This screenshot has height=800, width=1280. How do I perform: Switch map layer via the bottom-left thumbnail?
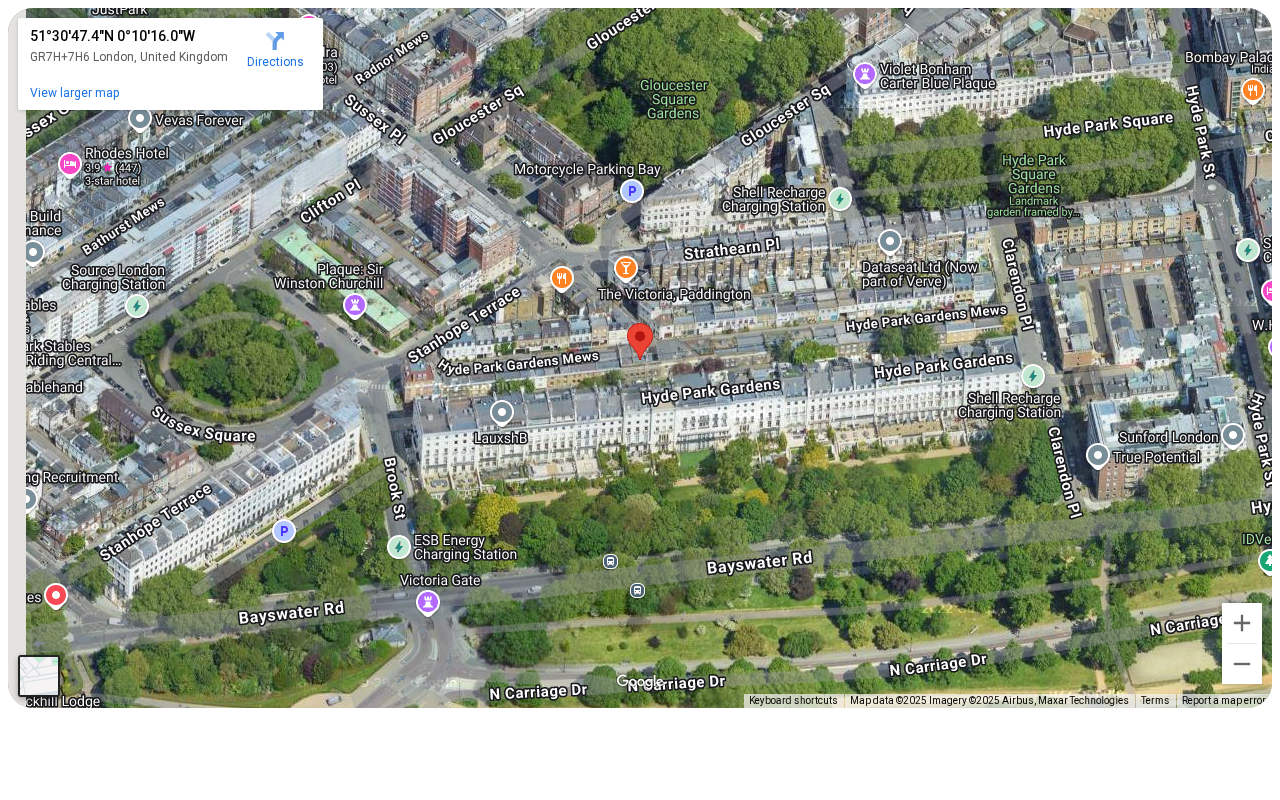(x=39, y=676)
